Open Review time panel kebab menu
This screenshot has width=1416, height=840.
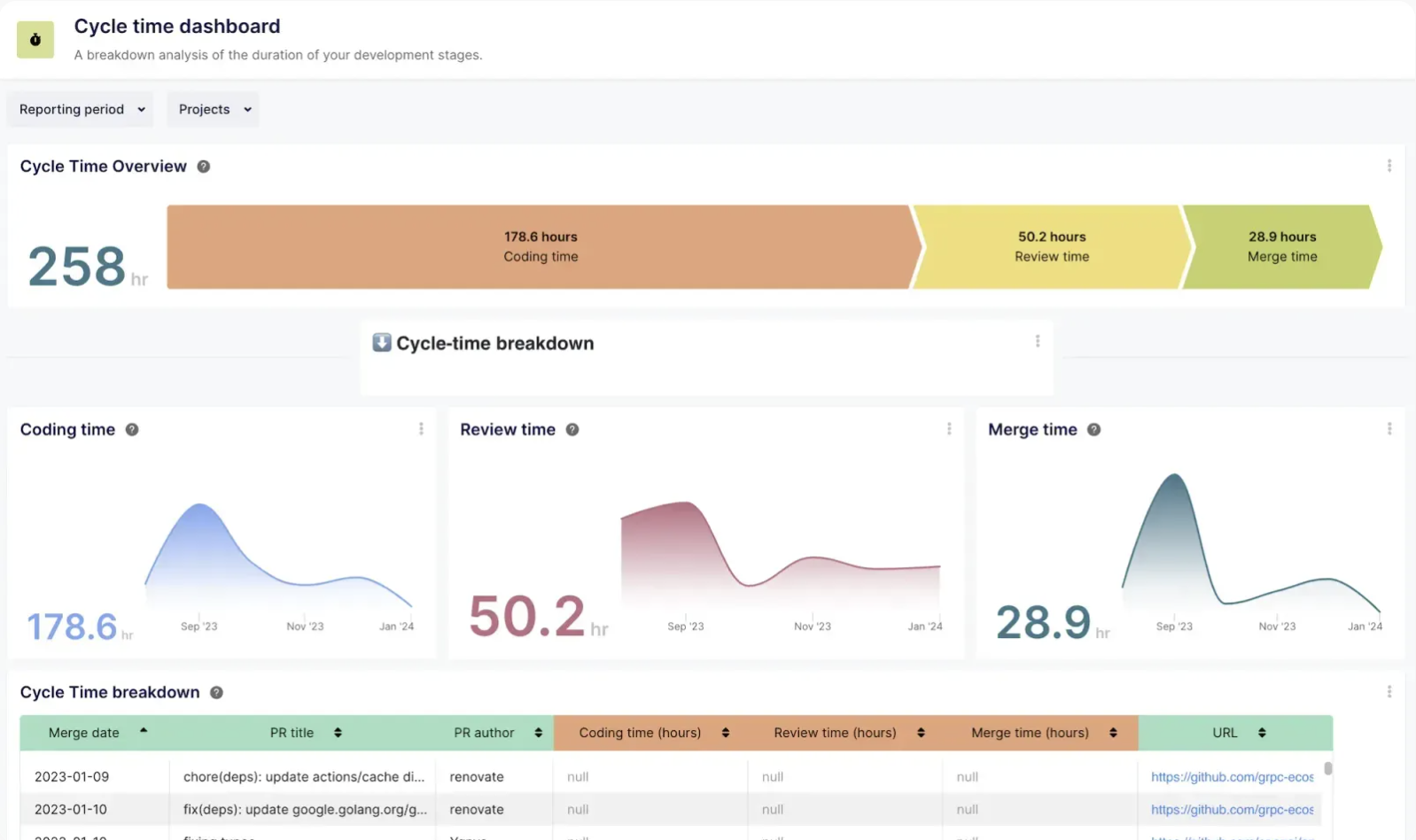click(x=949, y=429)
